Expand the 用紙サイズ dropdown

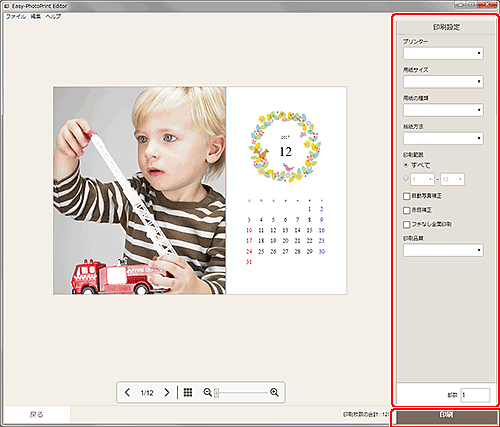(x=443, y=81)
